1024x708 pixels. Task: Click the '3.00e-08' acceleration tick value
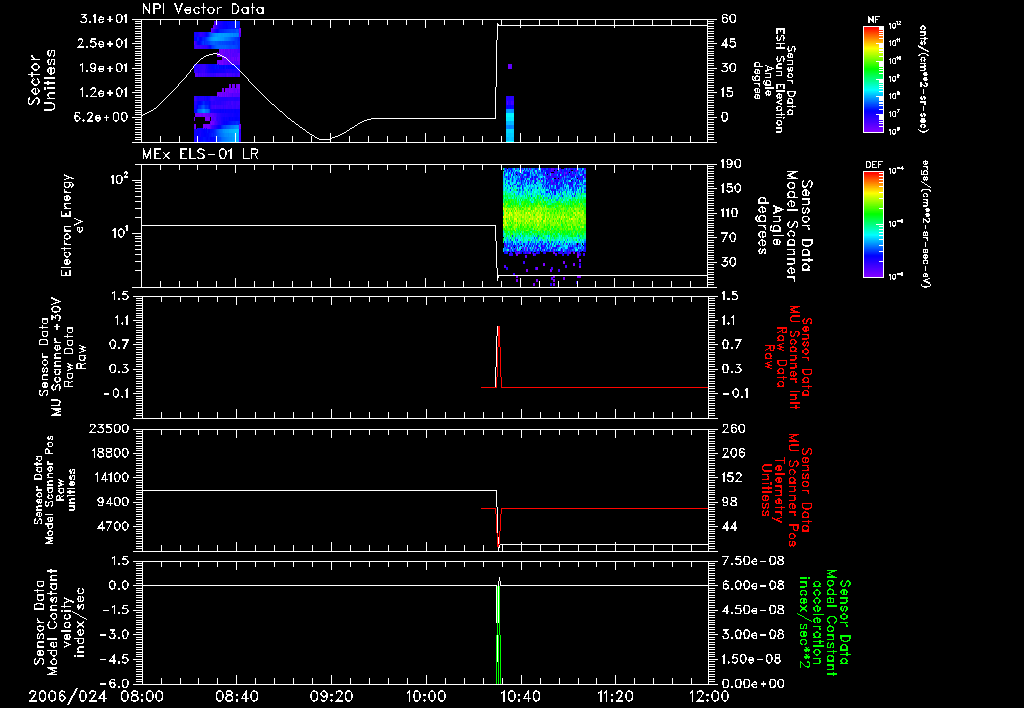tap(752, 634)
